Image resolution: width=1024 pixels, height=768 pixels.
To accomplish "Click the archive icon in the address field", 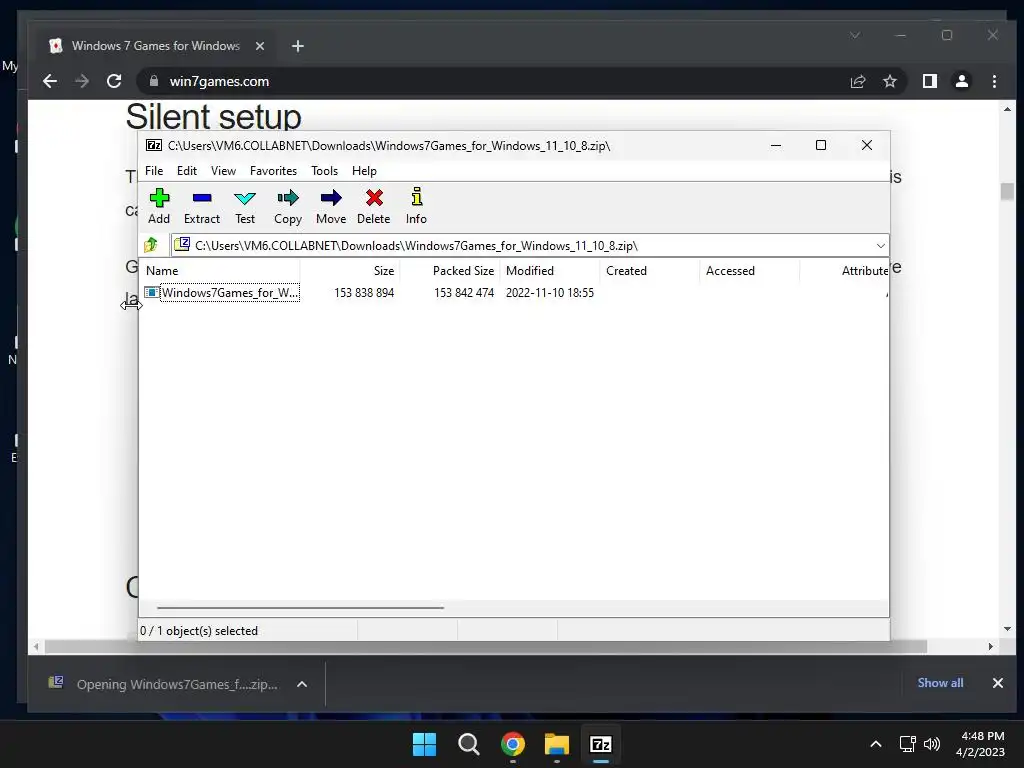I will click(x=182, y=245).
